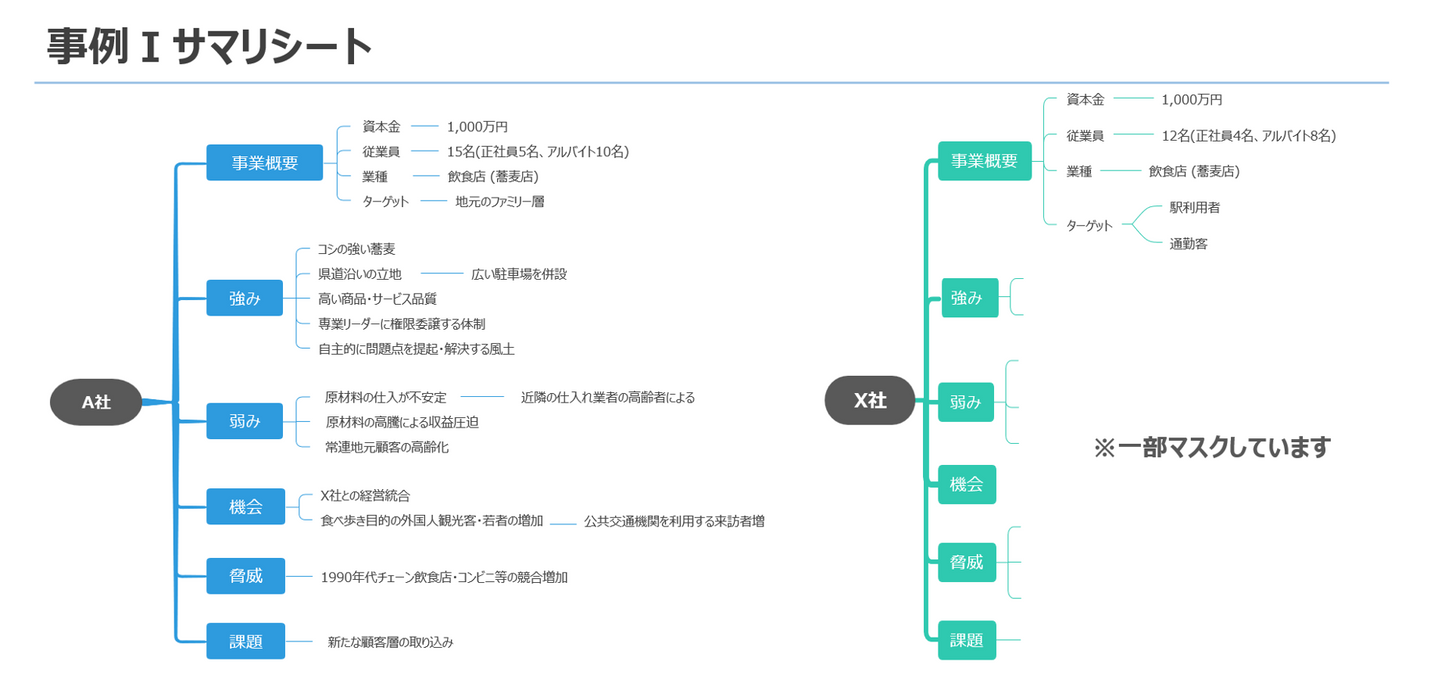Viewport: 1445px width, 697px height.
Task: Click the 新たな顧客層の取り込み text
Action: 388,642
